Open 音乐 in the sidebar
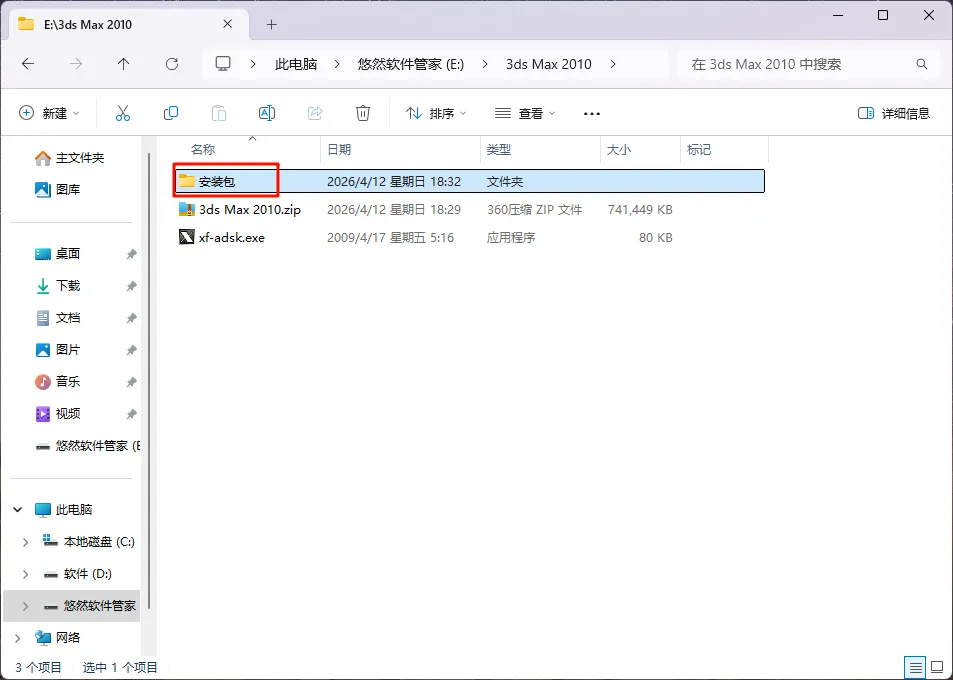This screenshot has width=953, height=680. click(x=57, y=382)
